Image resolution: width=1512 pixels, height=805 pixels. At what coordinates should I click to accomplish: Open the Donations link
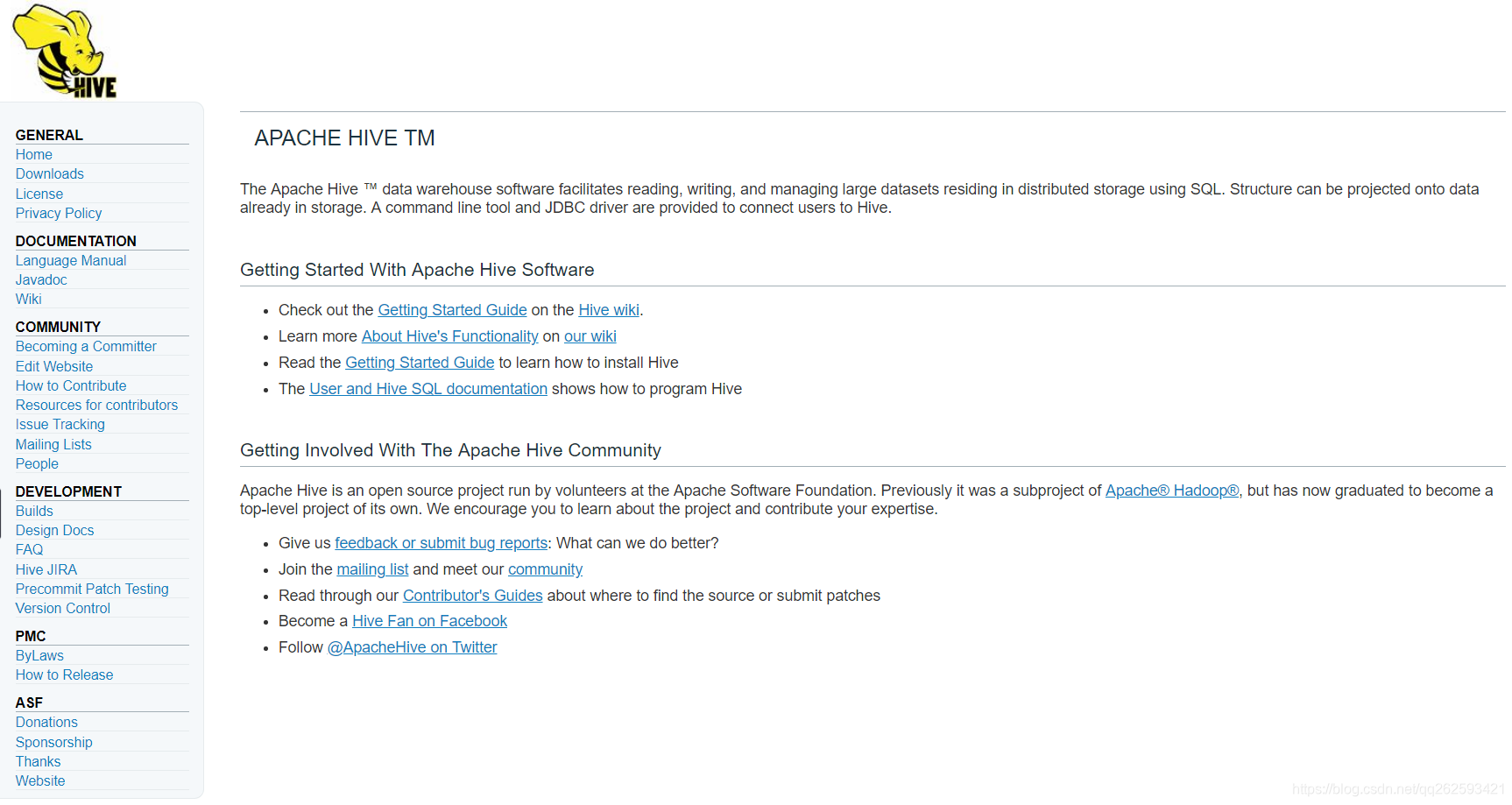click(46, 722)
